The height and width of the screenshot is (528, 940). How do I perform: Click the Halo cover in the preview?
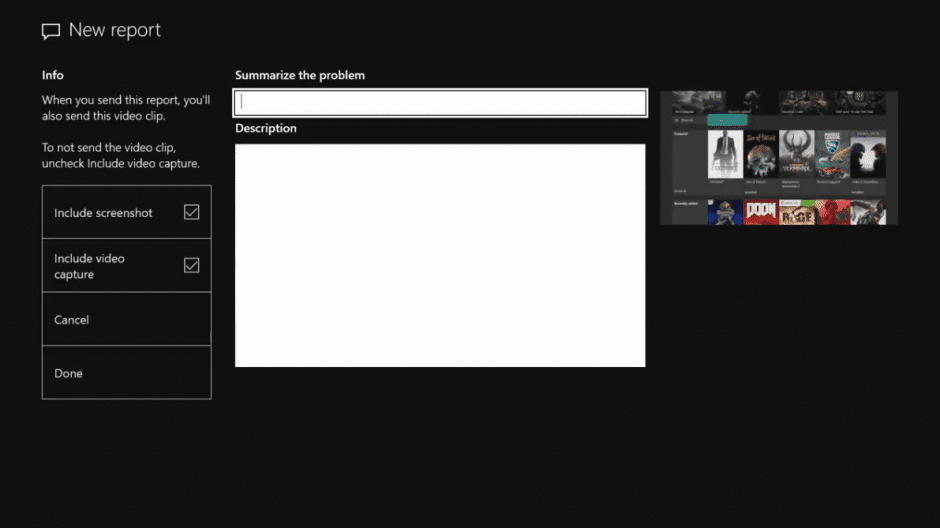point(868,154)
